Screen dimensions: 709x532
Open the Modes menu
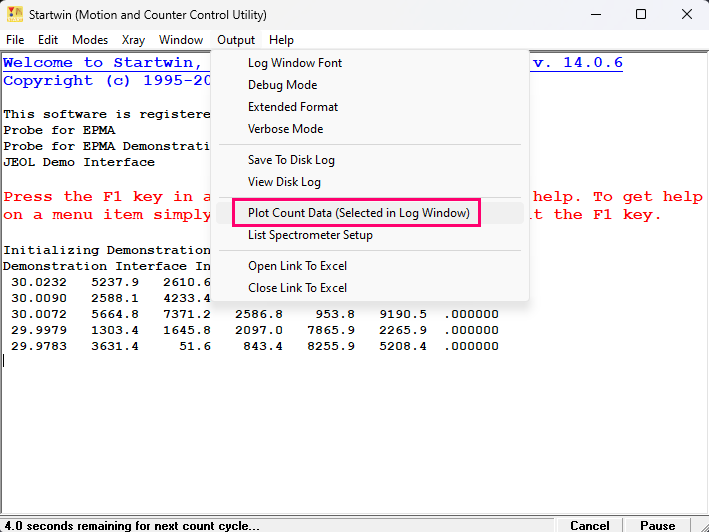pos(90,40)
